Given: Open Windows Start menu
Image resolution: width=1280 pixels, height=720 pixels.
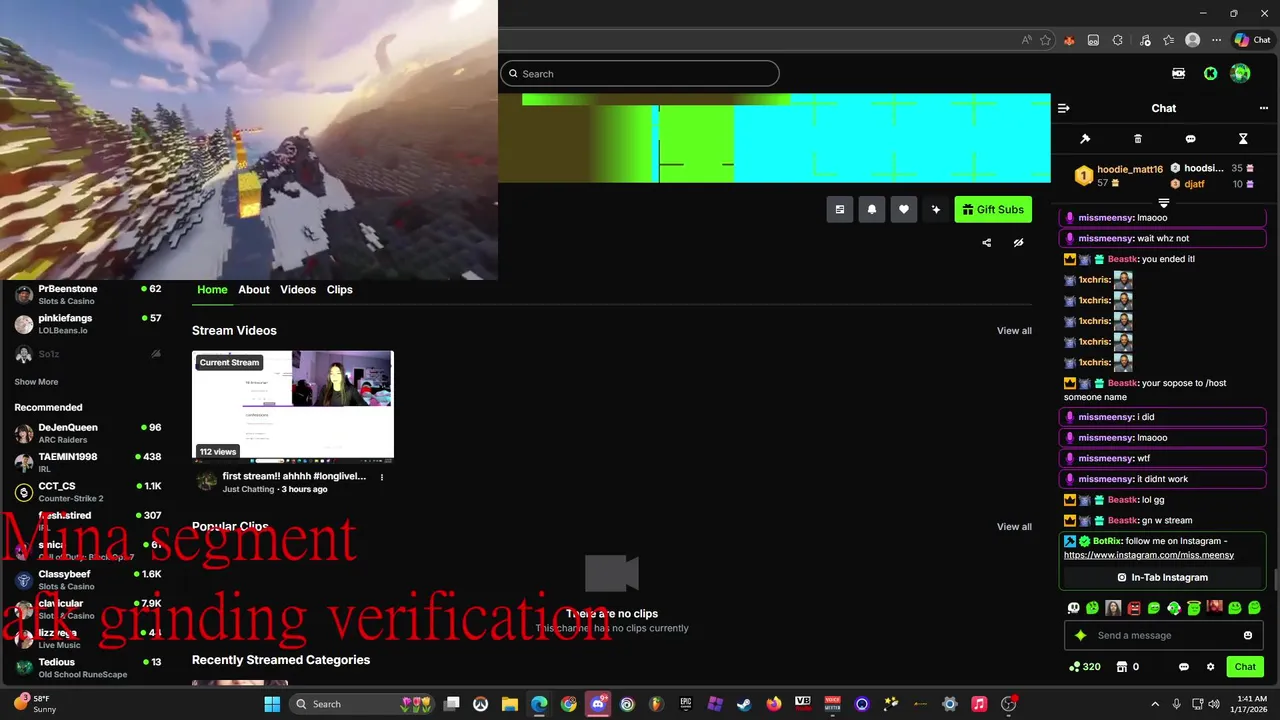Looking at the screenshot, I should pyautogui.click(x=272, y=704).
